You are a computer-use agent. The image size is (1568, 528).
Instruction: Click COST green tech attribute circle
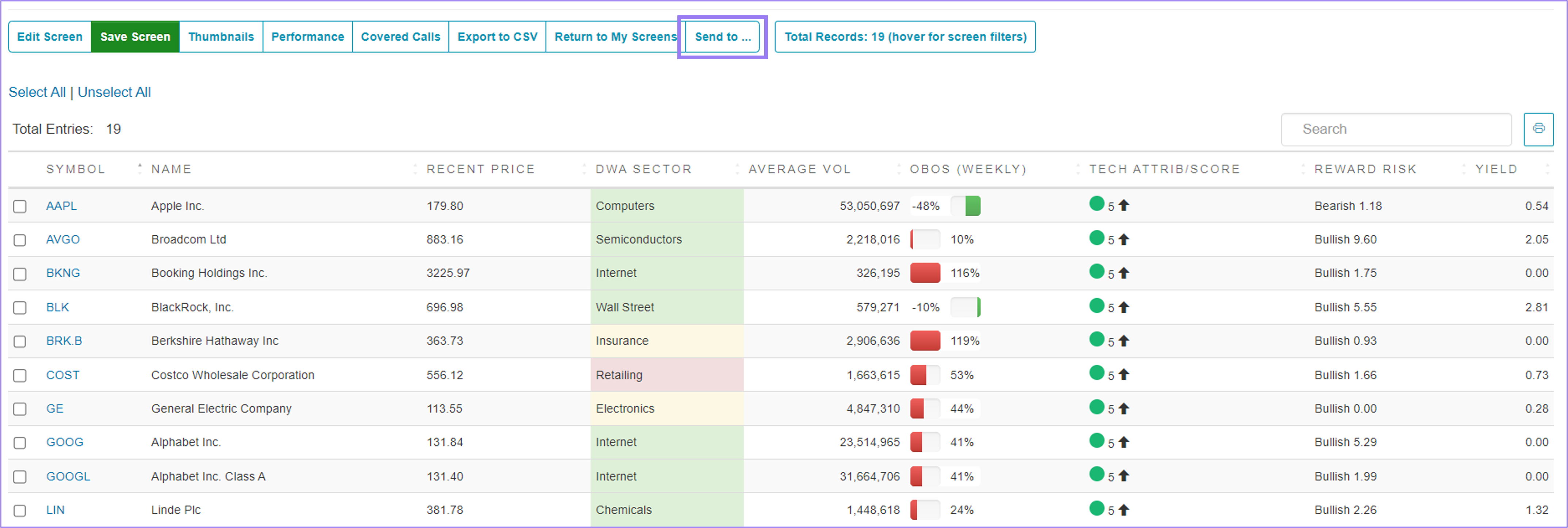point(1096,373)
